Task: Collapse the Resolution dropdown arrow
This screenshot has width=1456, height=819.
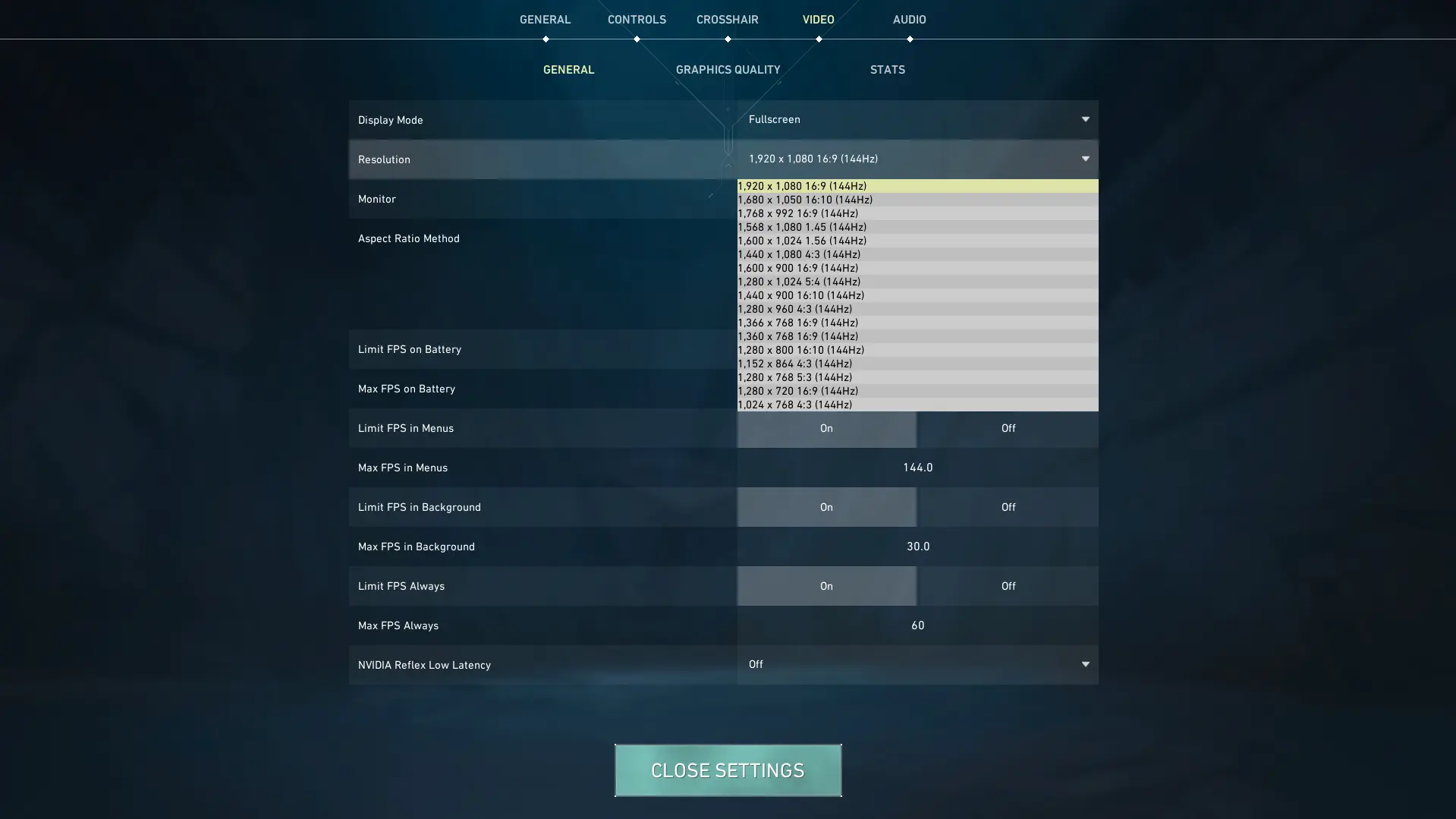Action: [1085, 159]
